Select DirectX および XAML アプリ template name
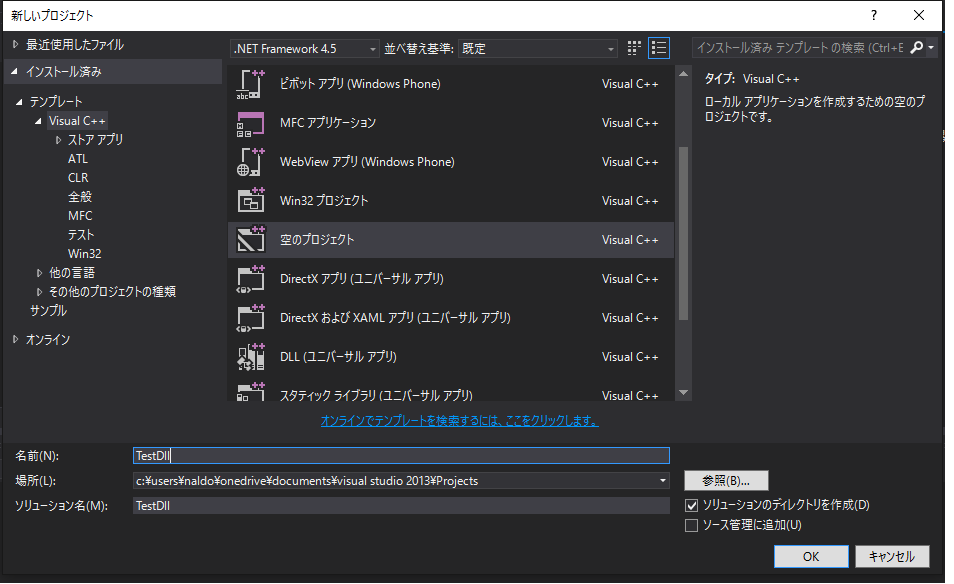This screenshot has height=584, width=954. click(x=395, y=318)
